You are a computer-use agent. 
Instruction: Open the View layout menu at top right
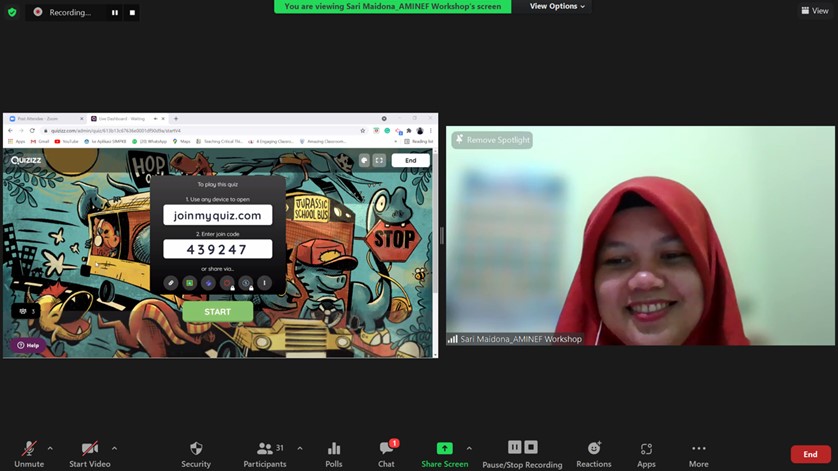814,10
